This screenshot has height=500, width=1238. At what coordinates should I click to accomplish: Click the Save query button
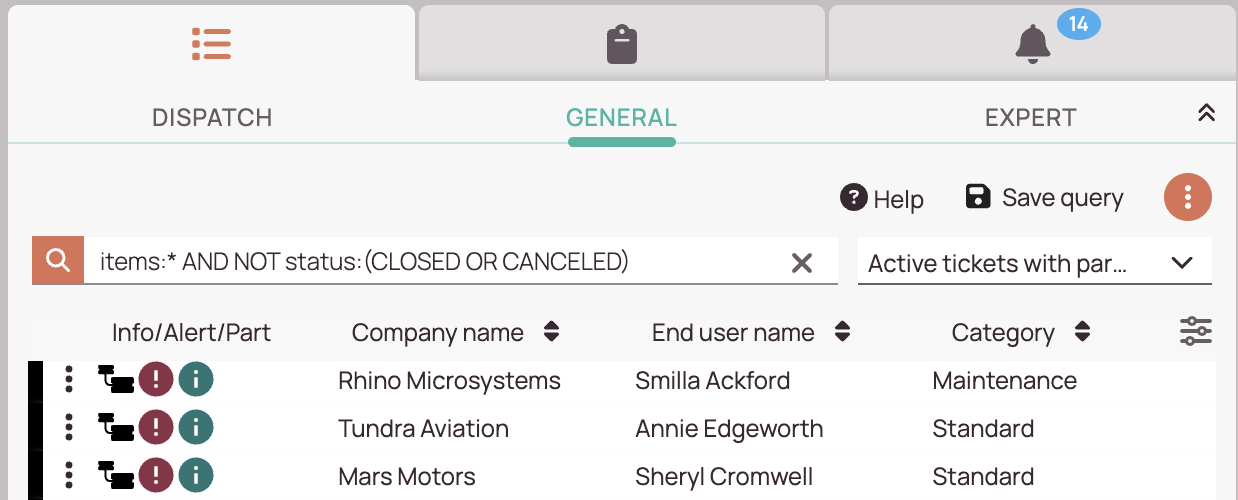1044,197
